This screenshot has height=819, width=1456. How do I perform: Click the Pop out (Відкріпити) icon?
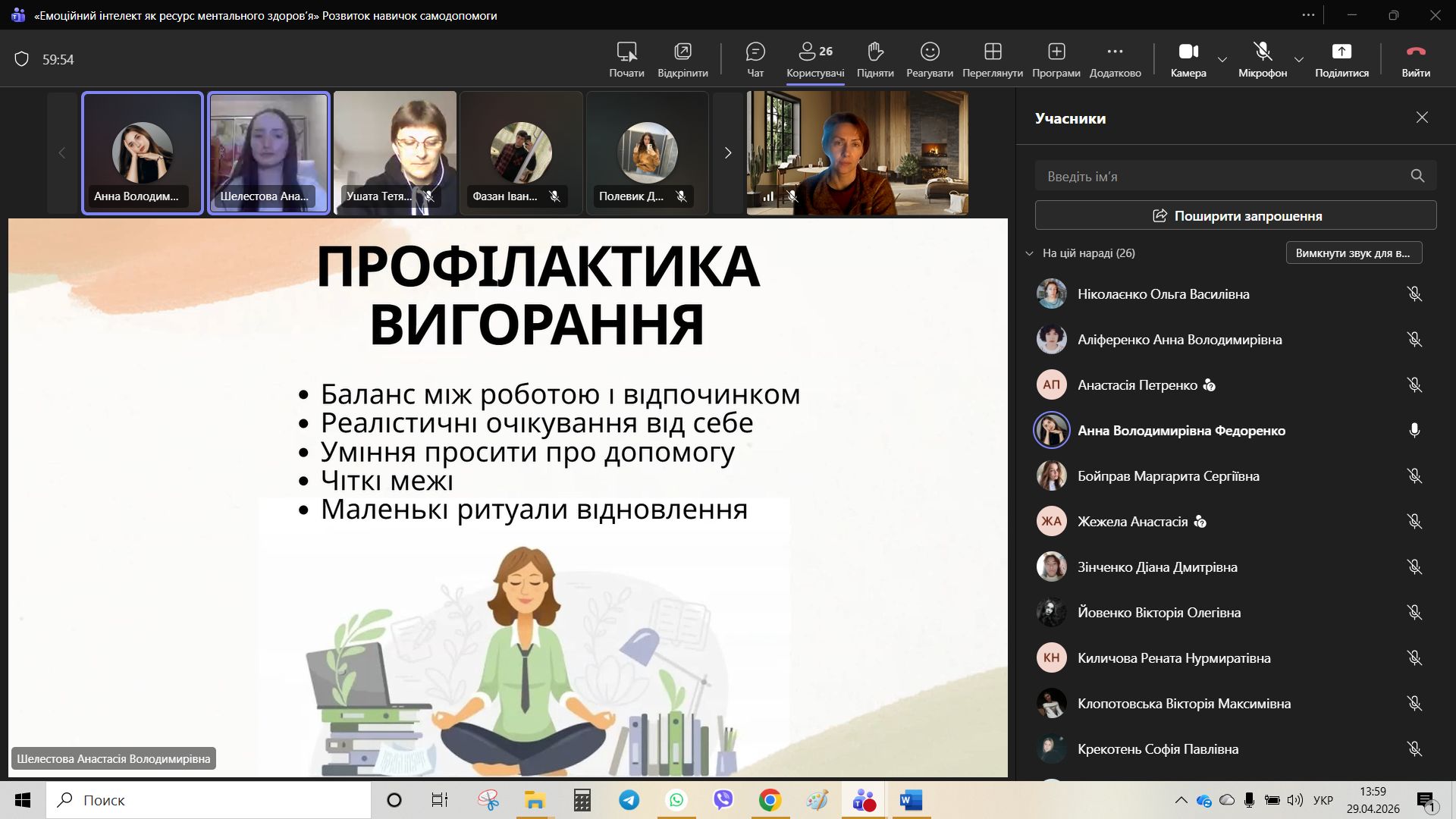pyautogui.click(x=682, y=52)
